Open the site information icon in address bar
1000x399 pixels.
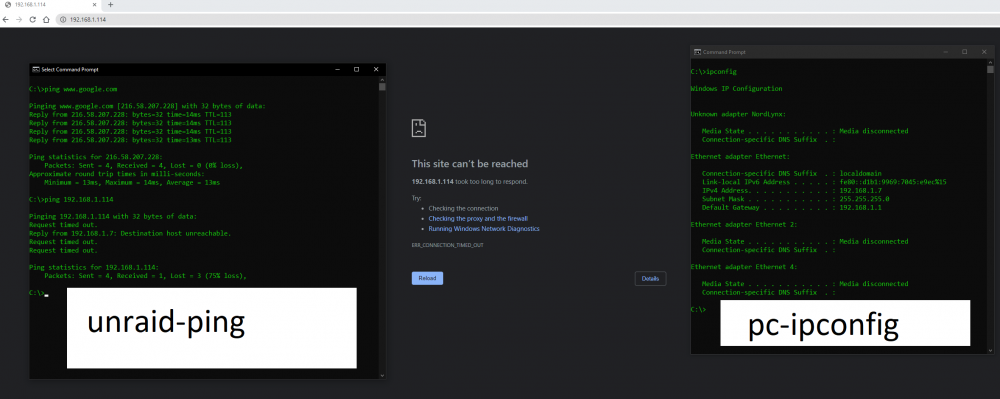pyautogui.click(x=63, y=20)
